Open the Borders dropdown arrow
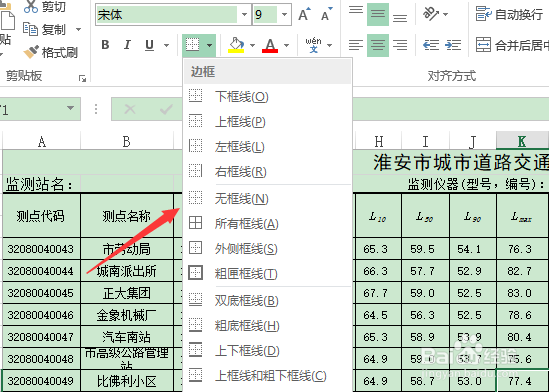 point(209,45)
